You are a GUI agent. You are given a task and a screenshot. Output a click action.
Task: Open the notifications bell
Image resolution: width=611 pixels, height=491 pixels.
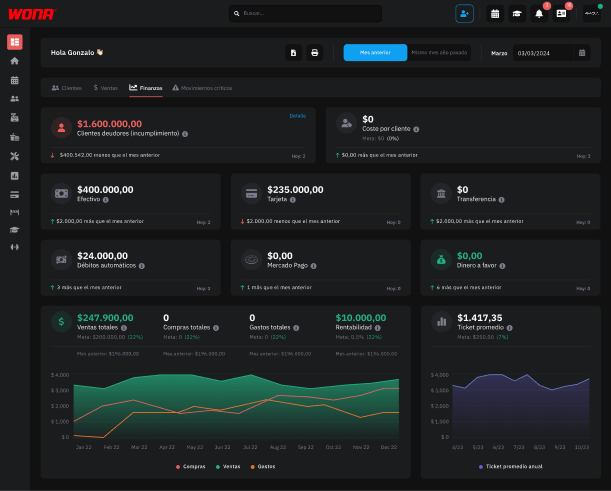(539, 14)
